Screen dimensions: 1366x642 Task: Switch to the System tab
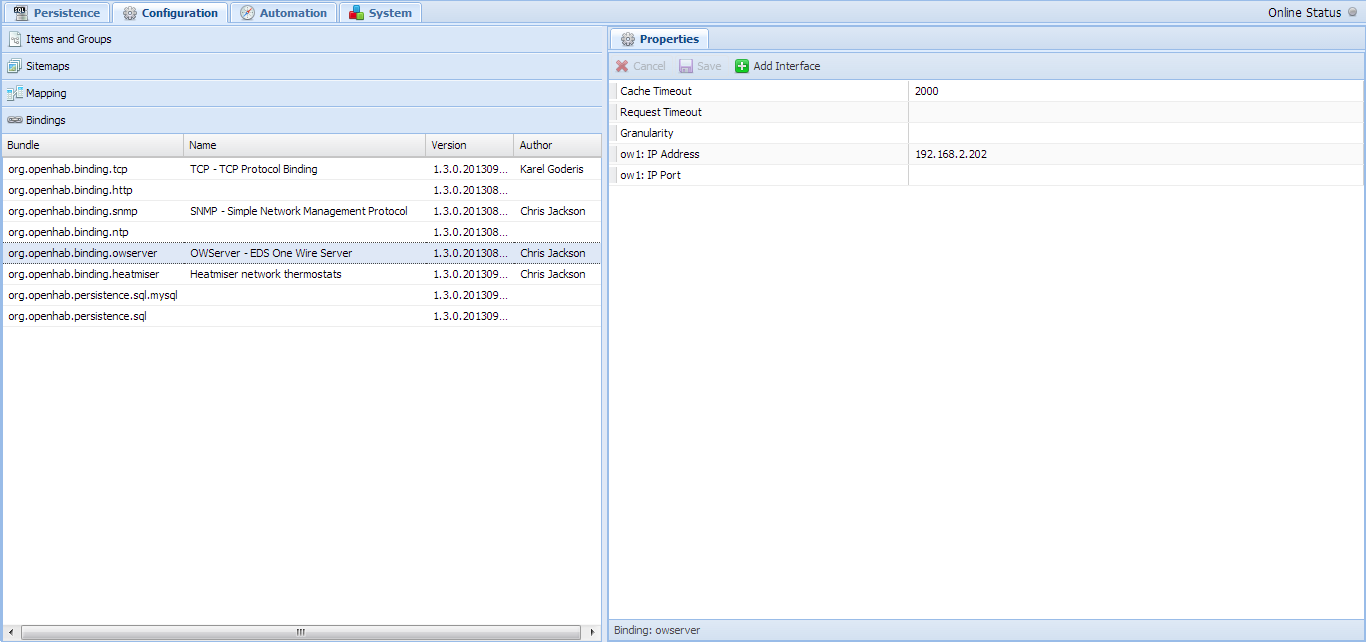point(380,13)
